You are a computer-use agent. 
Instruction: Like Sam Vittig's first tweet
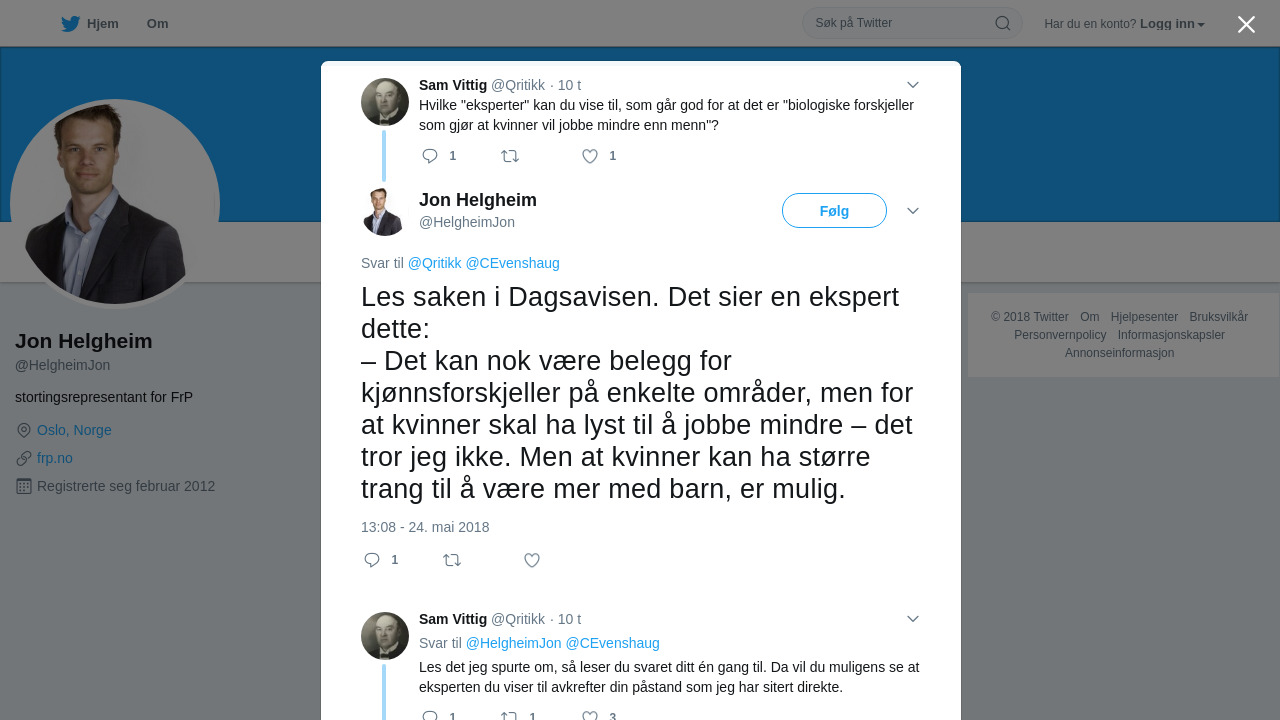[x=590, y=156]
